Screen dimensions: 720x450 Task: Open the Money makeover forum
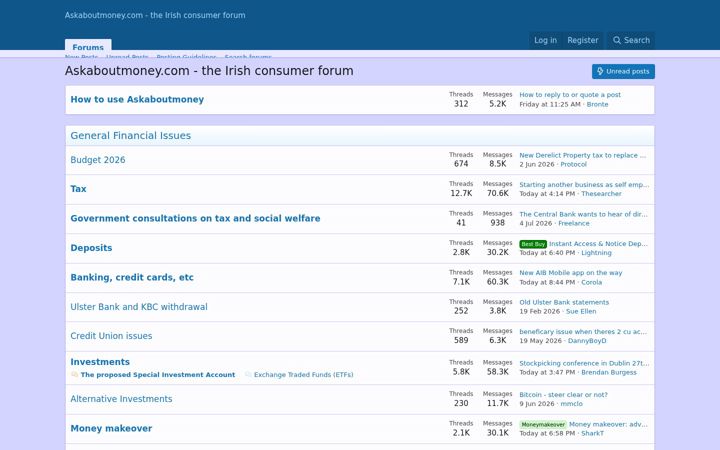click(111, 428)
